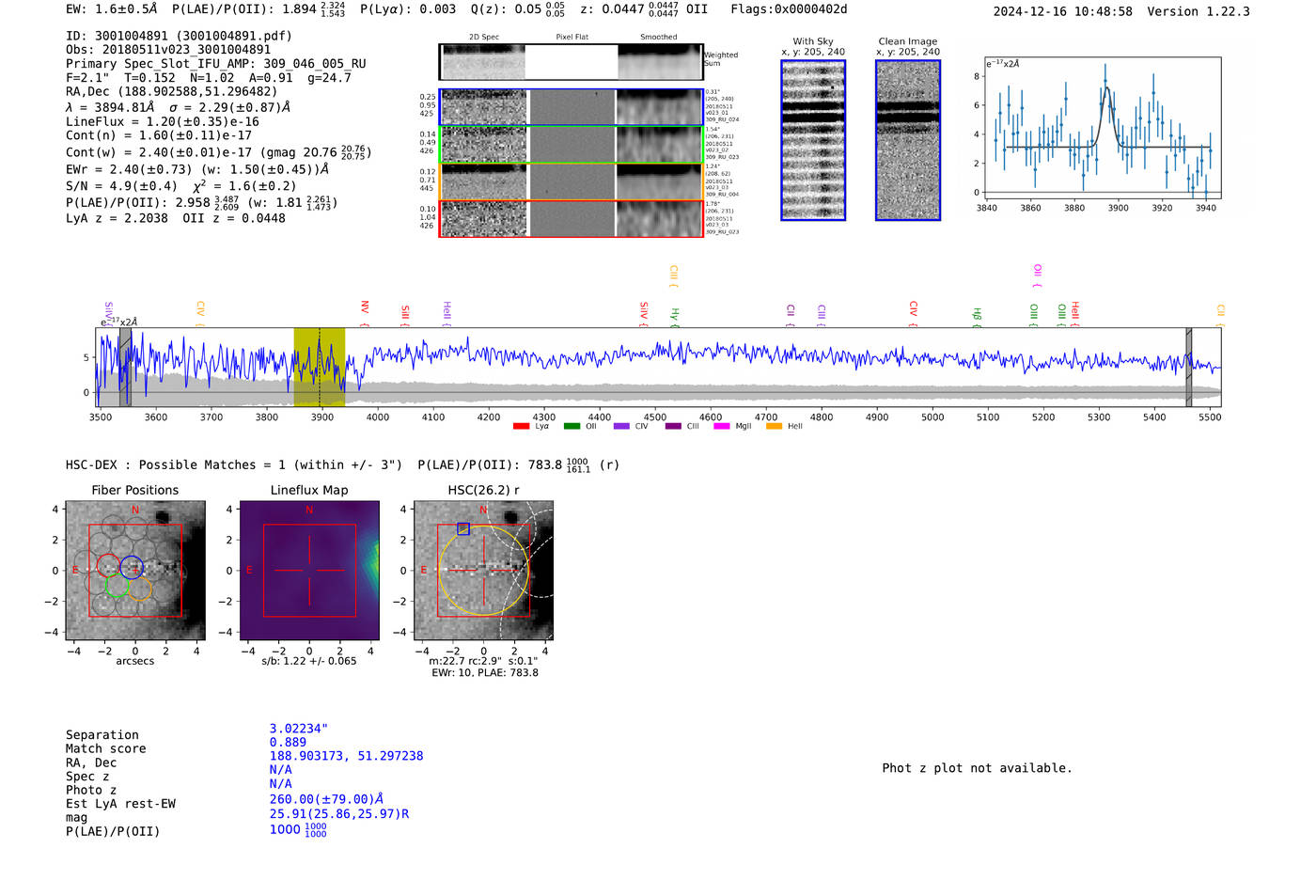Select the blue-bordered 2D spectrum row

572,107
